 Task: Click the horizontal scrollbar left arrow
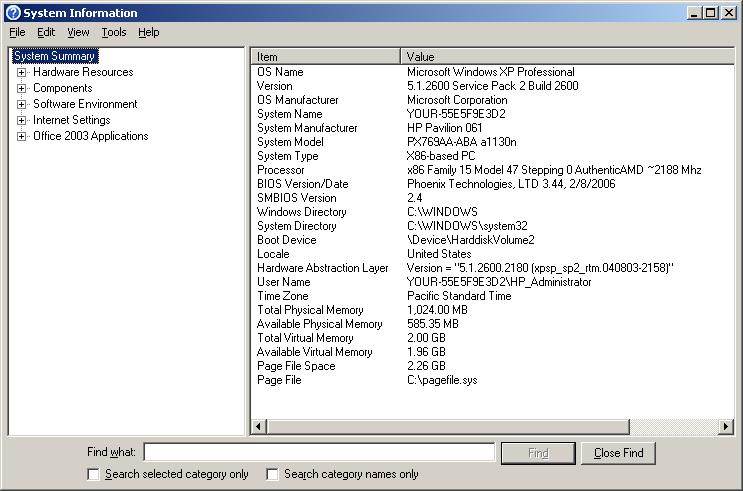tap(259, 427)
